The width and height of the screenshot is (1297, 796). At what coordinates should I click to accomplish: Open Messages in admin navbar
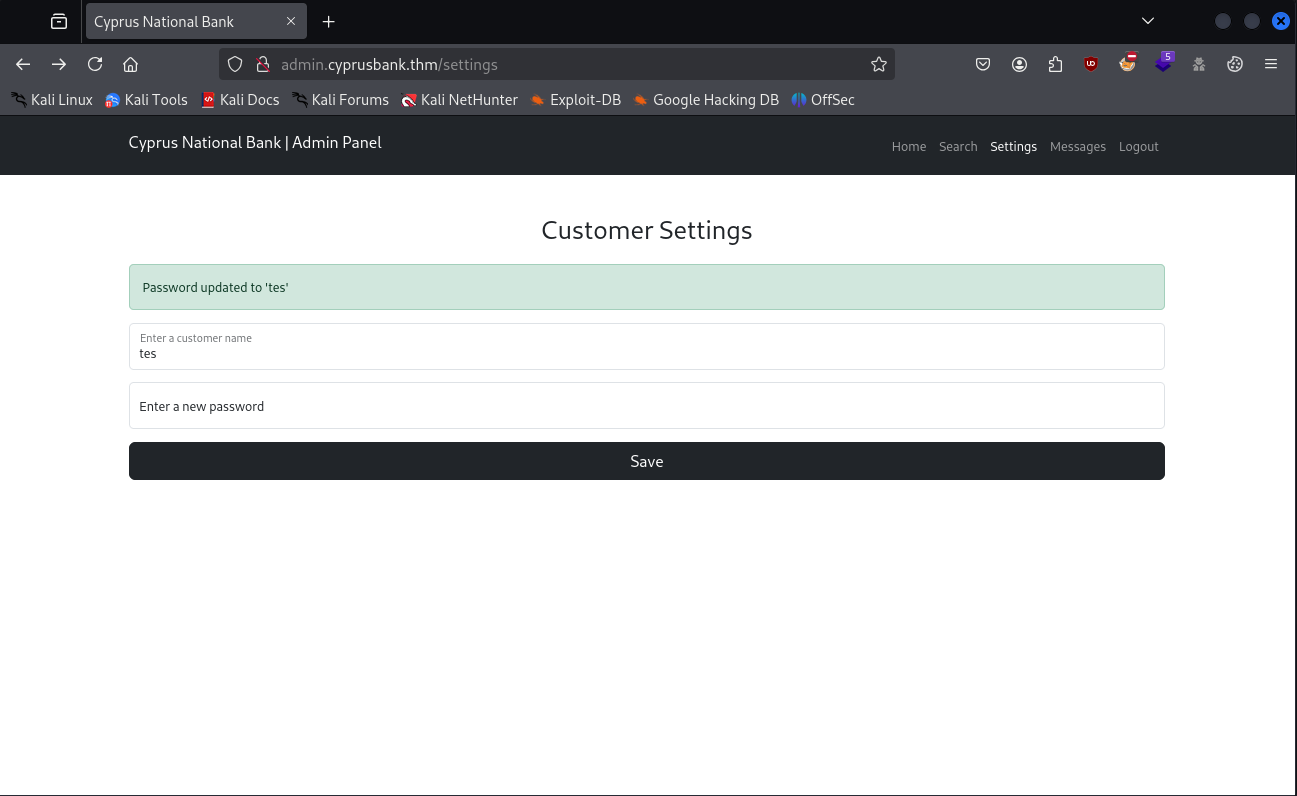[x=1078, y=146]
